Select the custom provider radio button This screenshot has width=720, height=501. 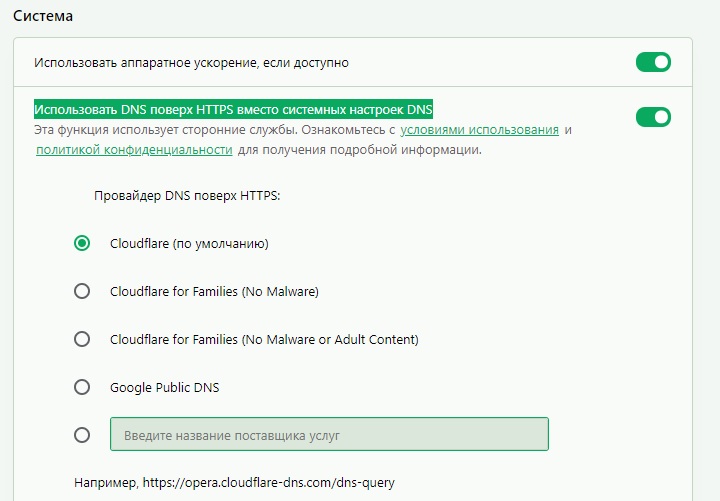(82, 435)
